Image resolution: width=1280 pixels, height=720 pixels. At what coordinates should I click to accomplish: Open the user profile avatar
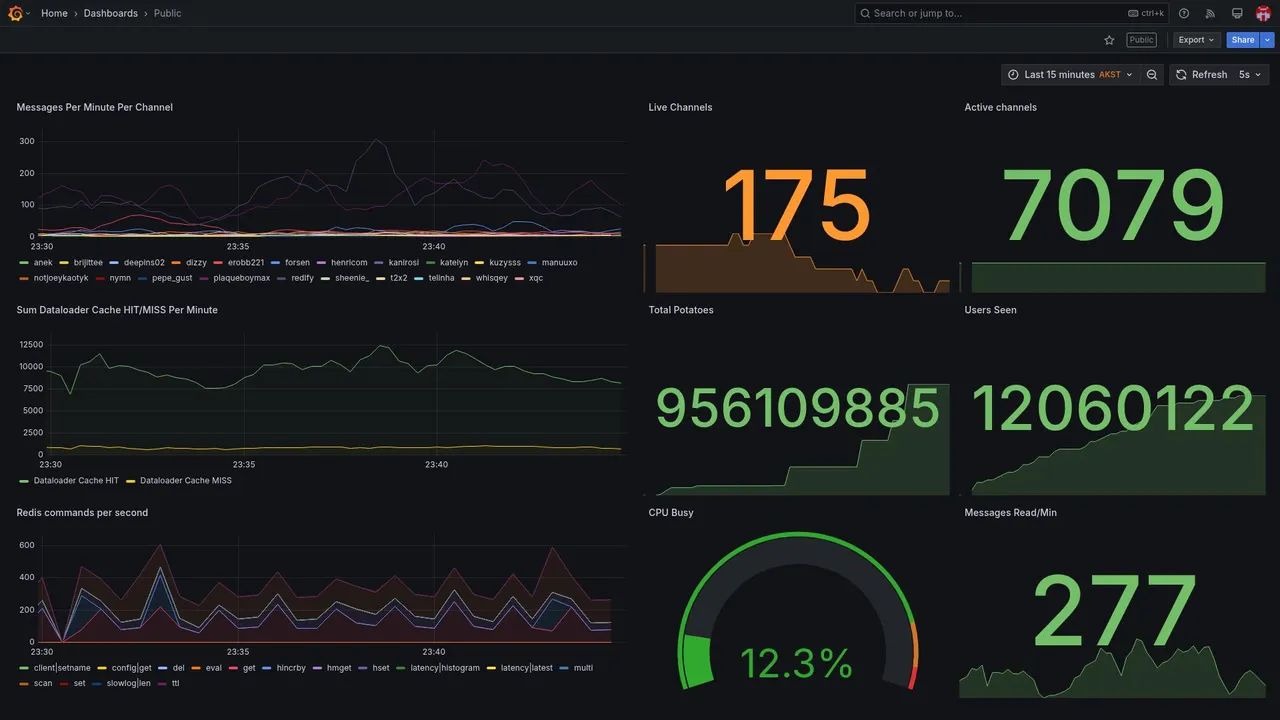(1263, 13)
